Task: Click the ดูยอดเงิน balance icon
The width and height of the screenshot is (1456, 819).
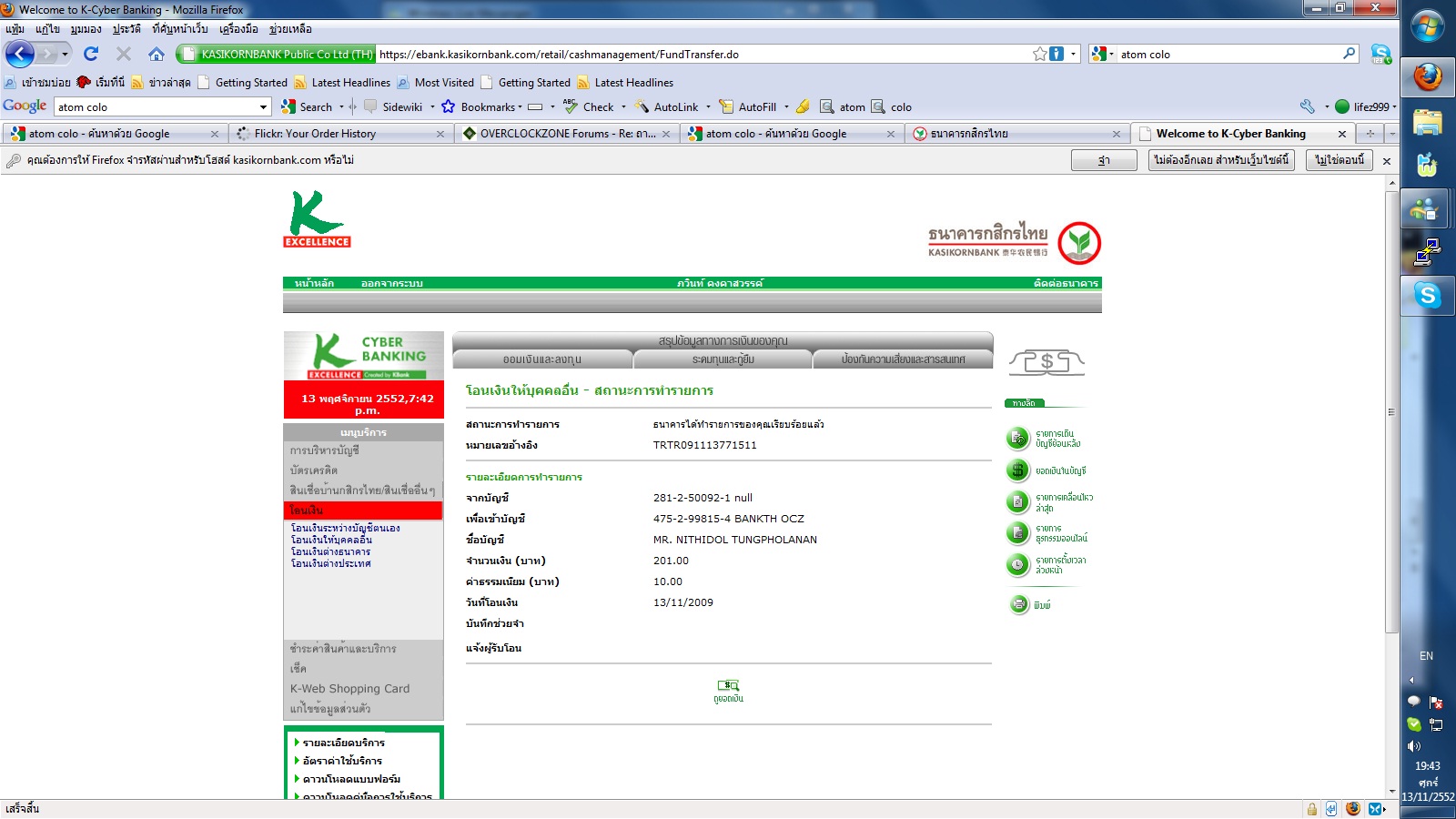Action: point(728,685)
